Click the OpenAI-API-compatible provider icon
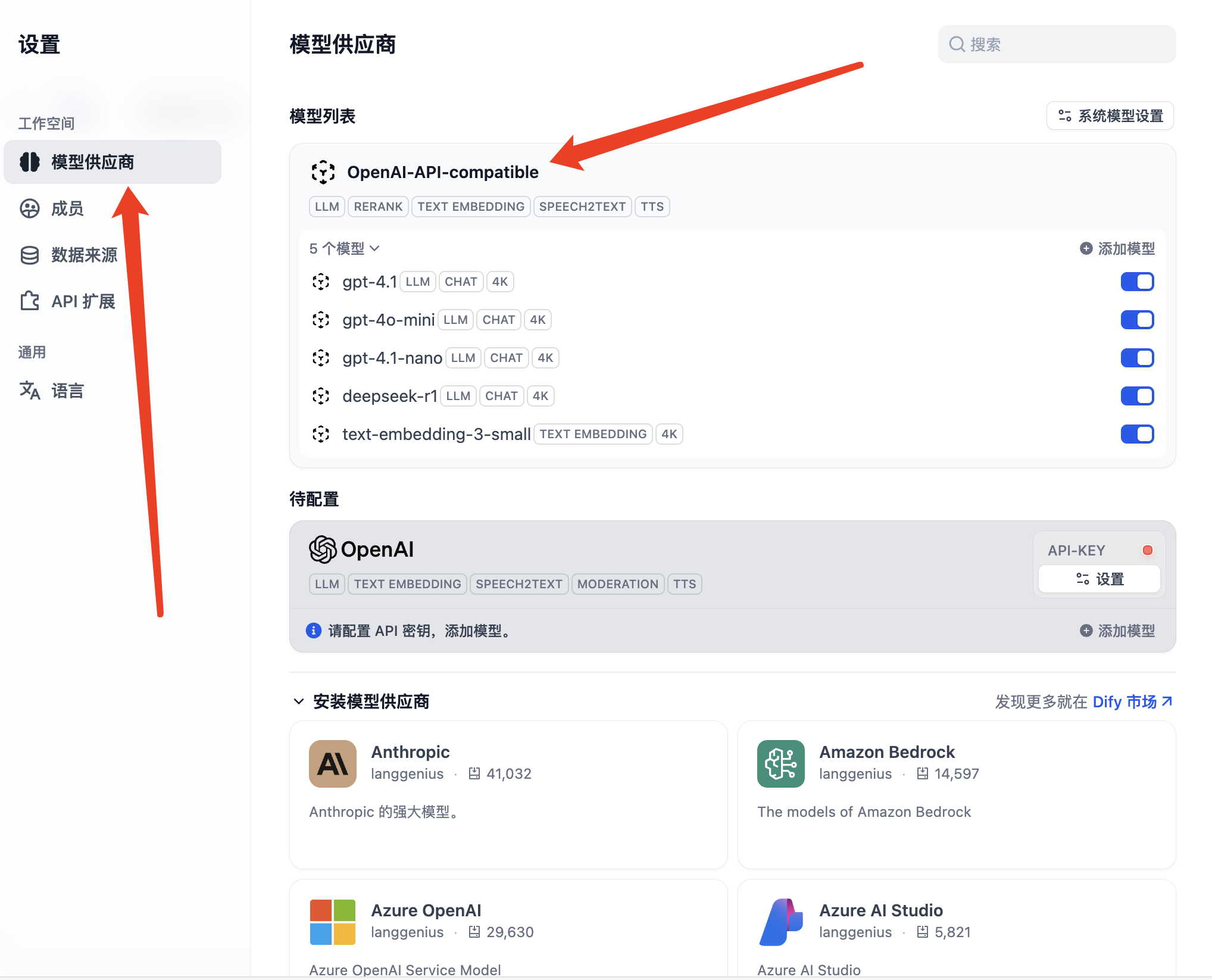 pos(323,172)
